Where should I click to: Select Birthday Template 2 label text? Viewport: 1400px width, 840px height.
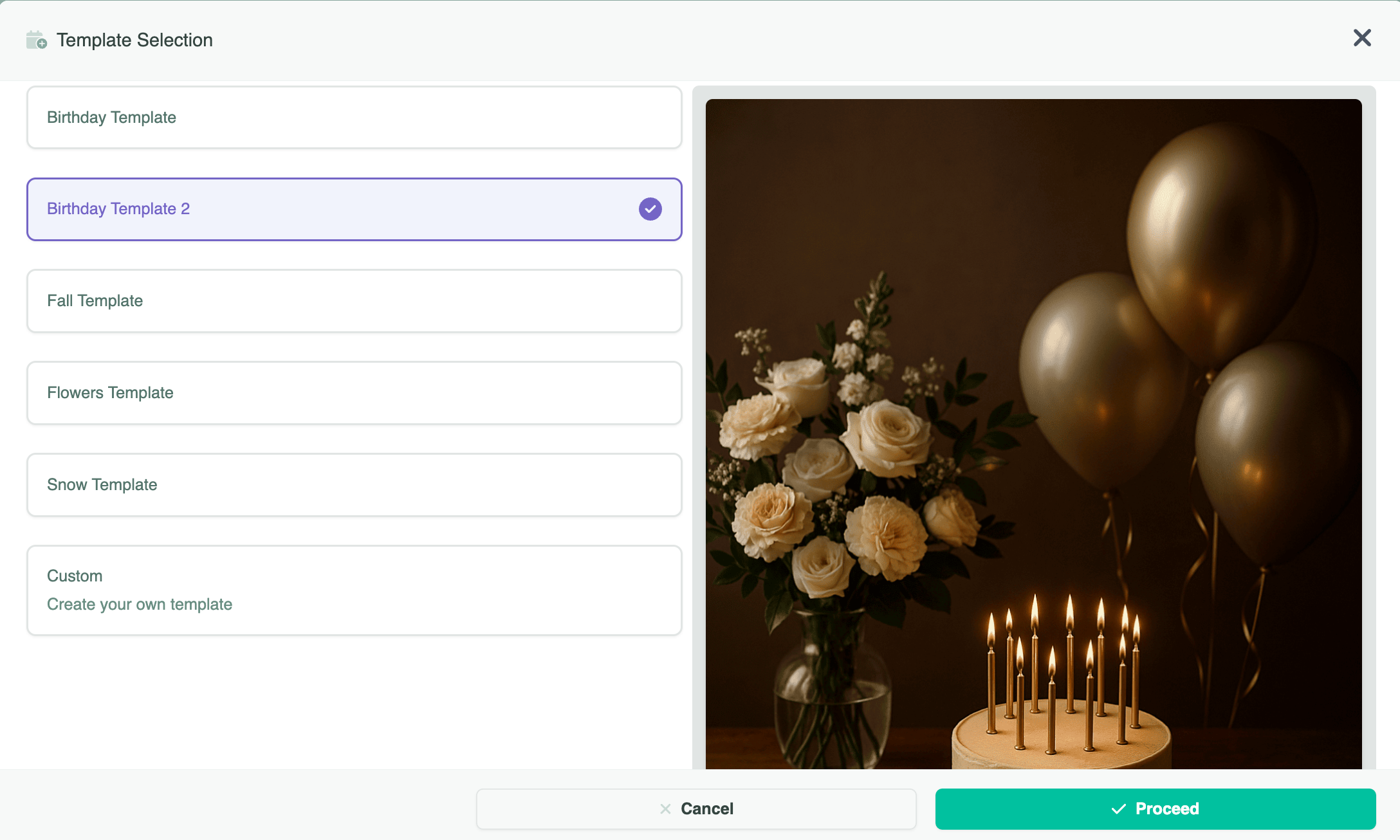(x=118, y=209)
